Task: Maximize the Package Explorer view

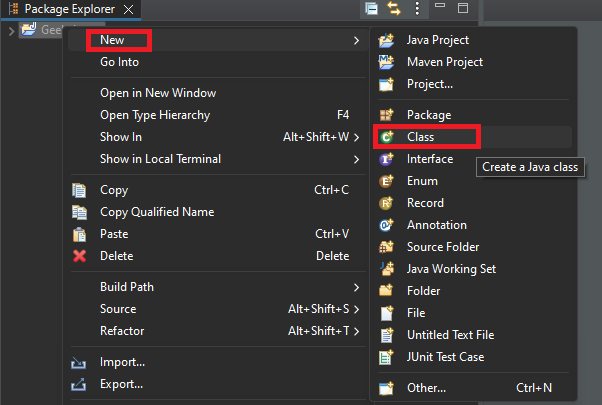Action: [x=463, y=8]
